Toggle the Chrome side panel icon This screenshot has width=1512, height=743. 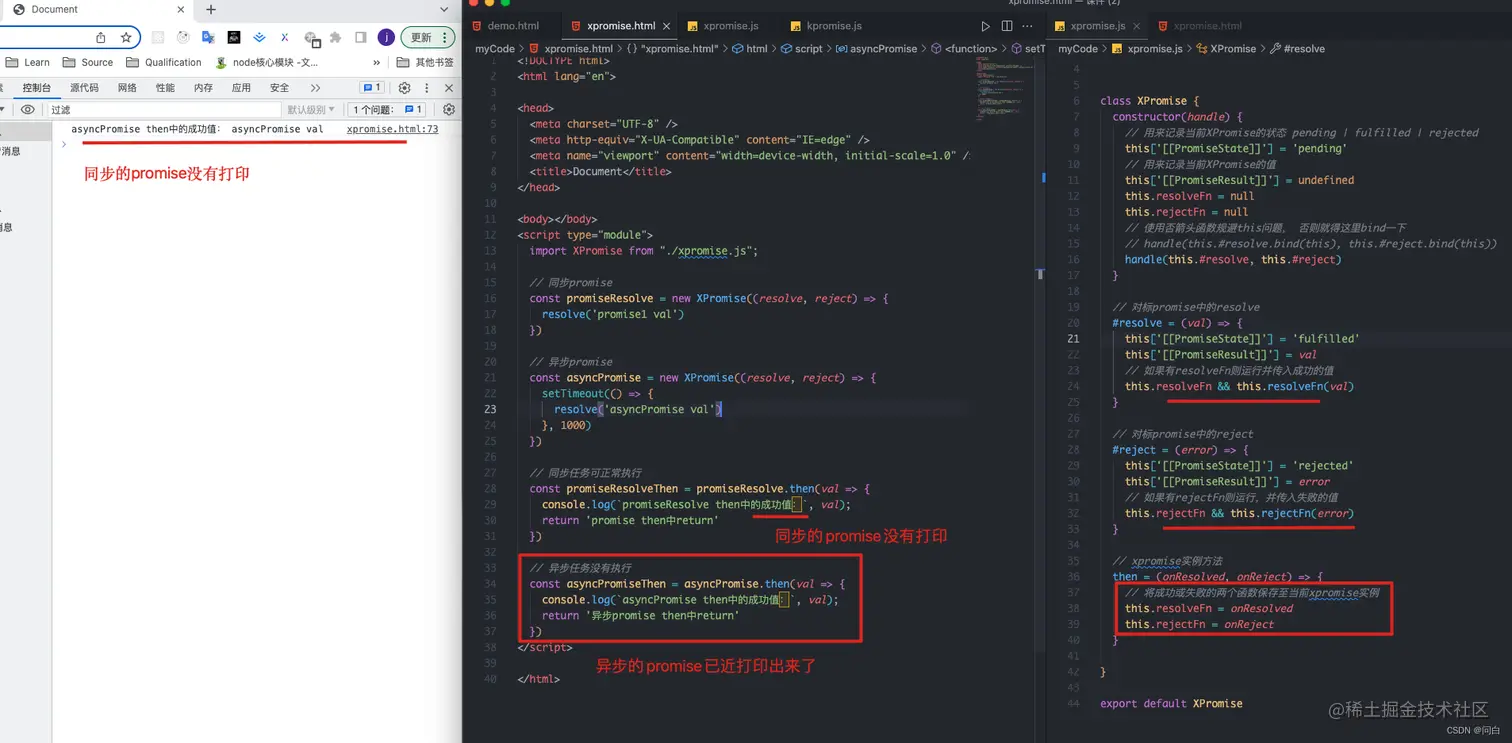tap(361, 37)
